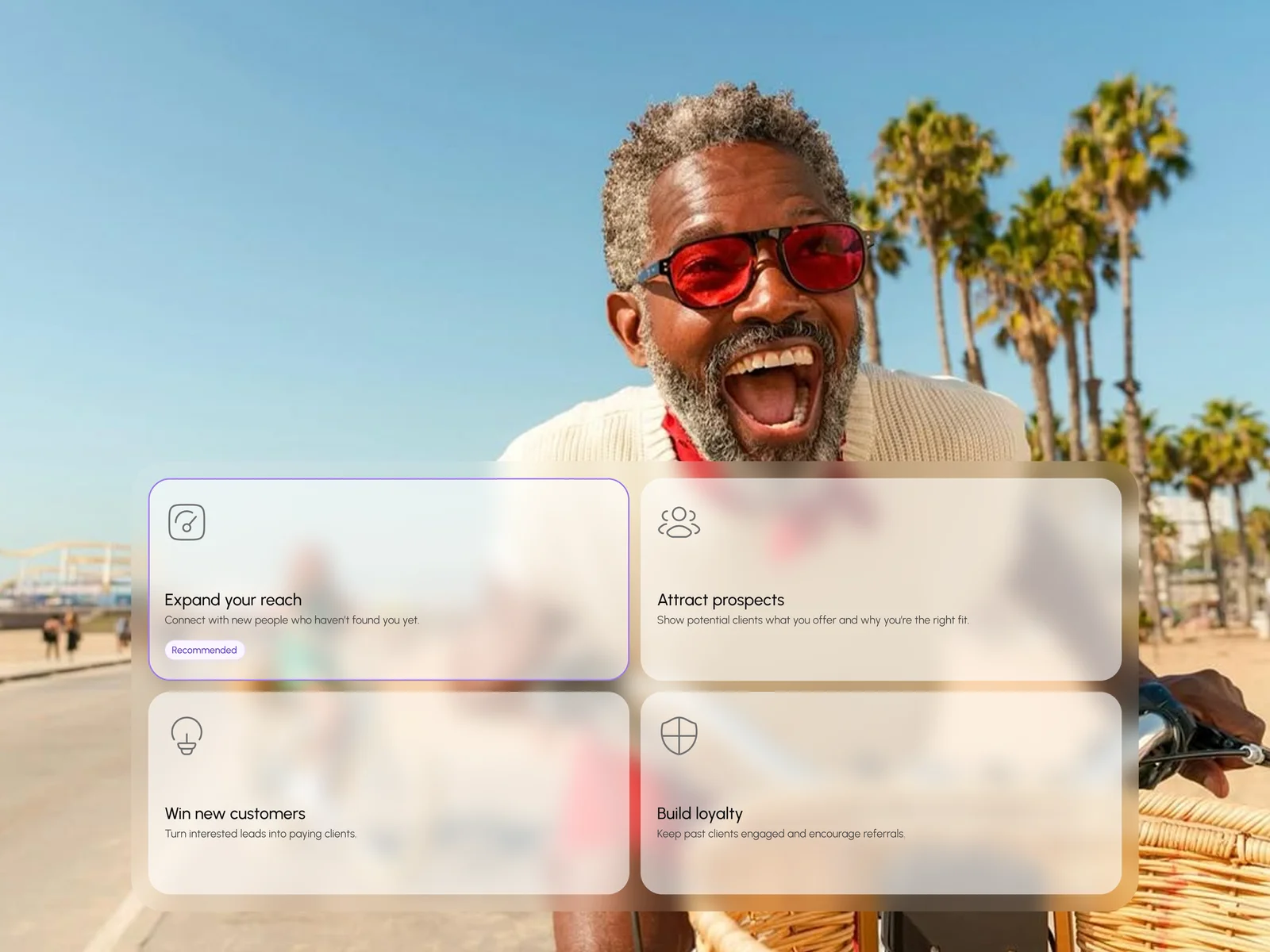
Task: Click the 'Recommended' badge
Action: point(204,650)
